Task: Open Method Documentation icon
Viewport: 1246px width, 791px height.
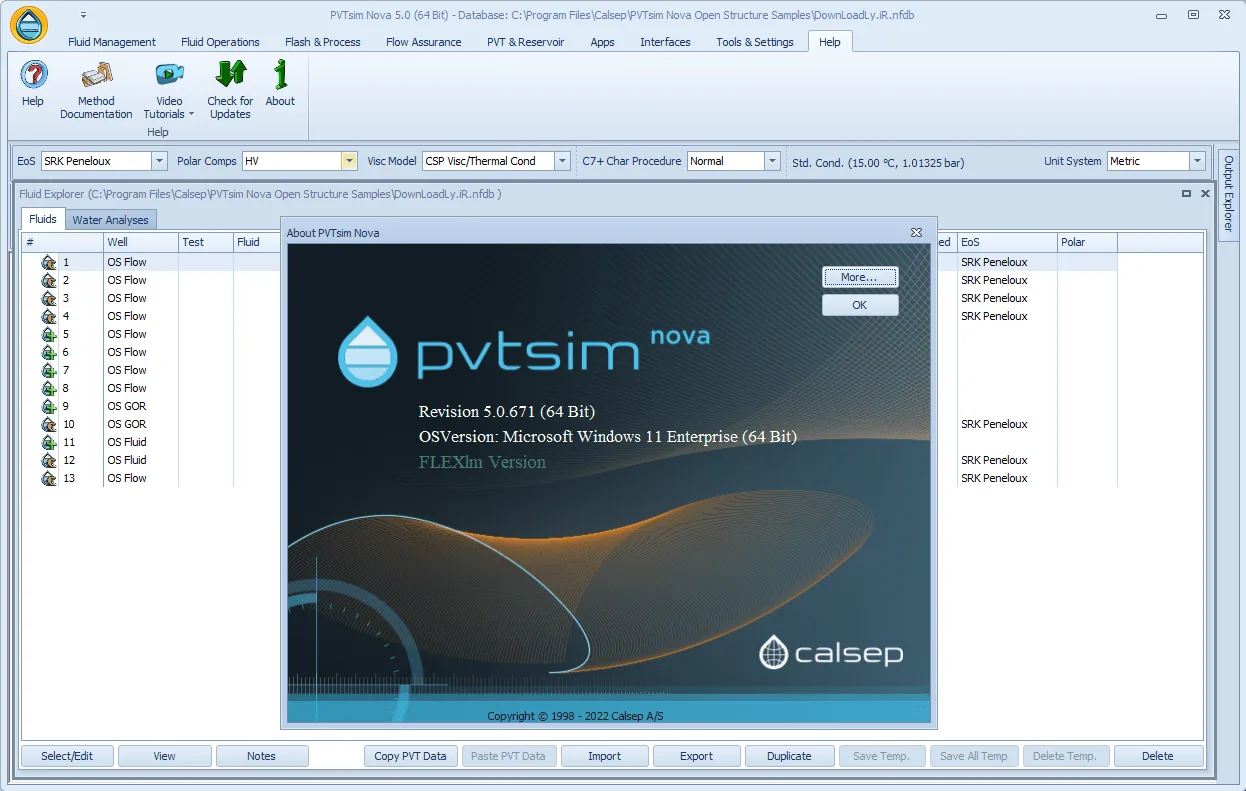Action: pos(96,75)
